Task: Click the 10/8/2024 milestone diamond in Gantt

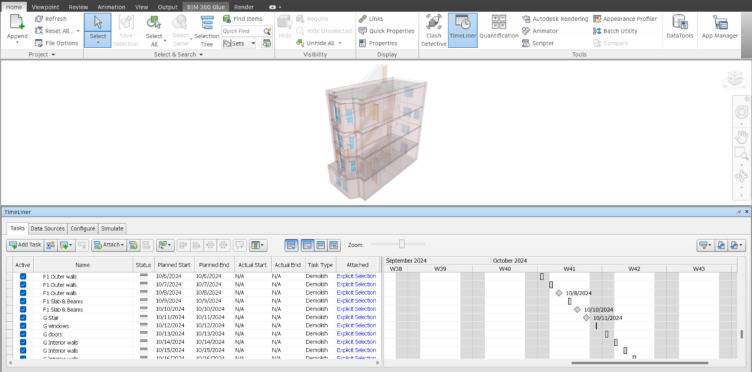Action: (559, 293)
